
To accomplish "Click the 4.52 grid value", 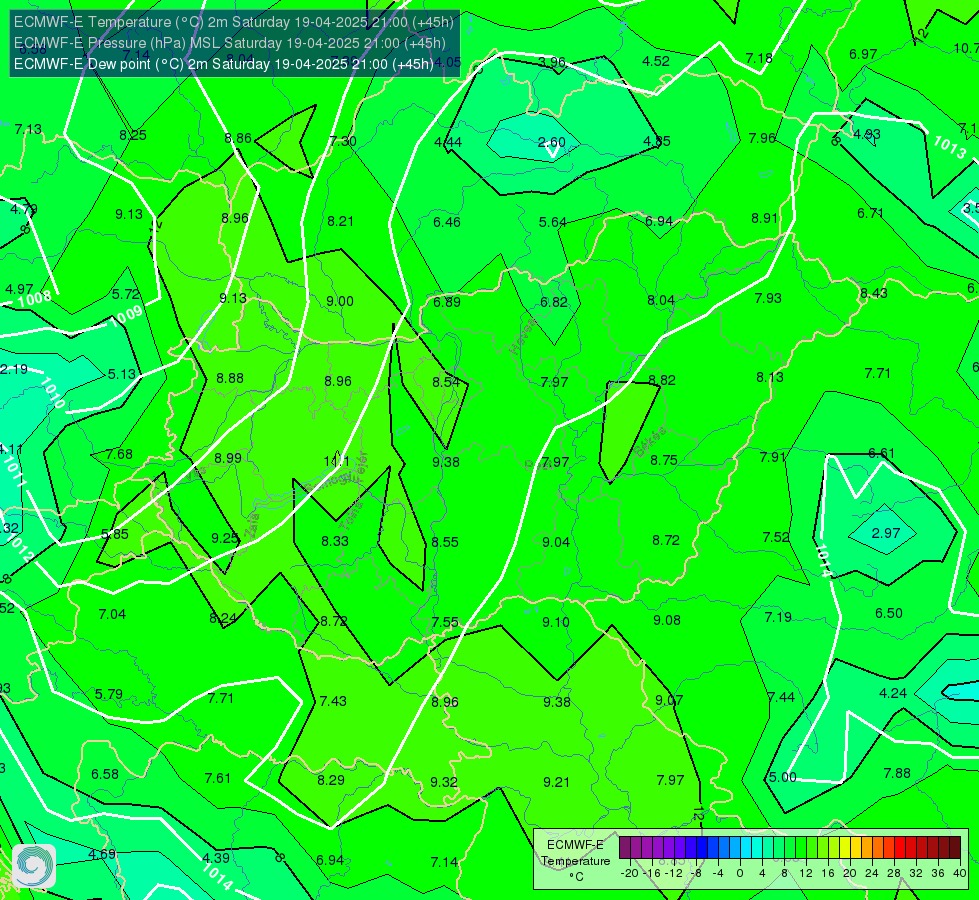I will pos(656,61).
